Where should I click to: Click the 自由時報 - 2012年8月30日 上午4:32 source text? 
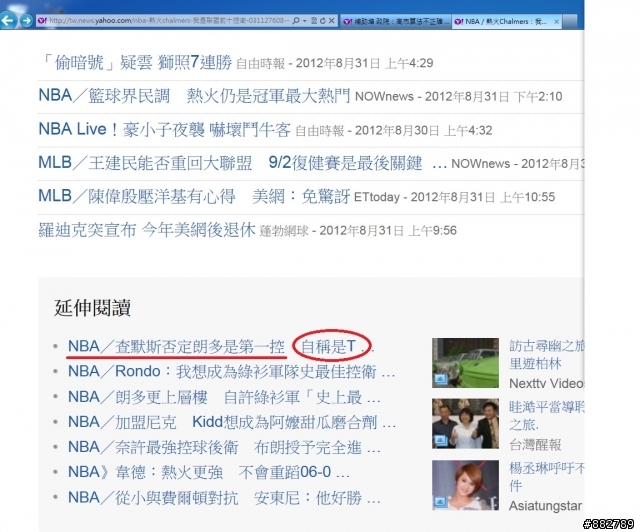tap(394, 131)
